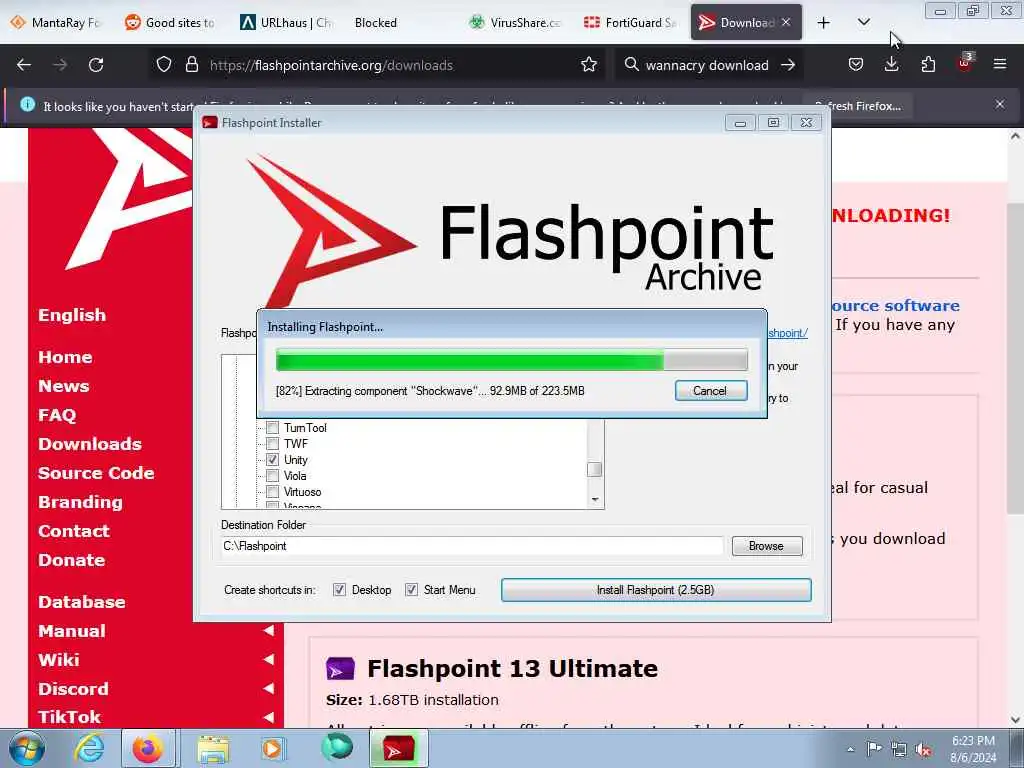This screenshot has width=1024, height=768.
Task: Check the TurnTool component checkbox
Action: click(x=272, y=428)
